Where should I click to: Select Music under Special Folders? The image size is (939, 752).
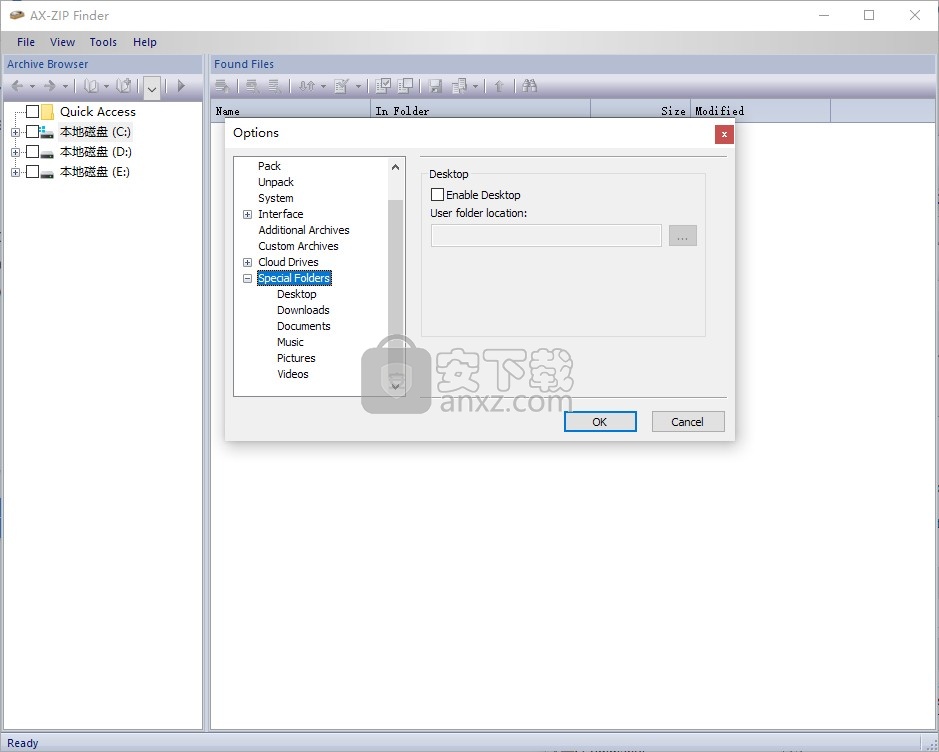(290, 342)
